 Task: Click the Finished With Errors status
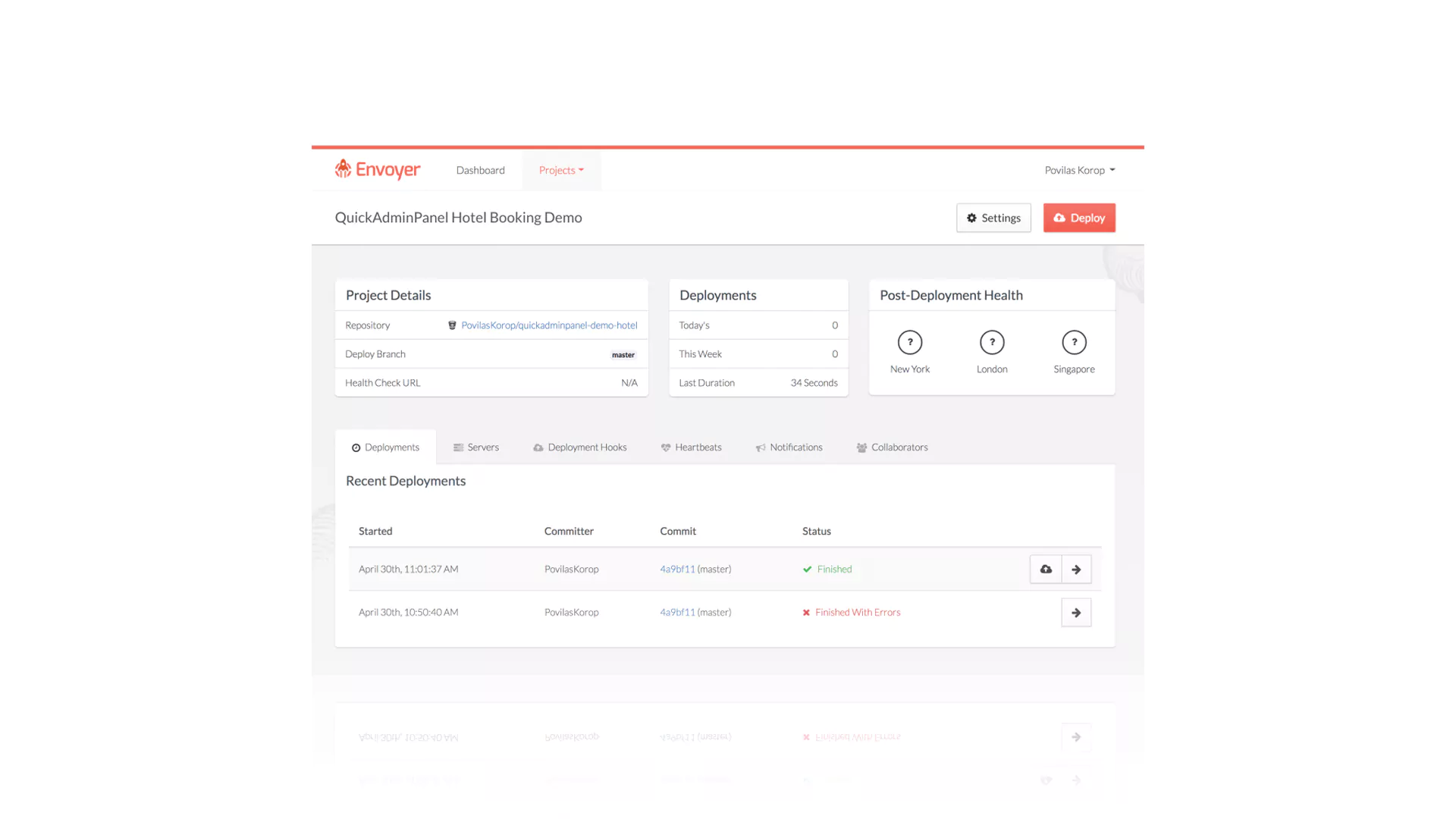852,613
